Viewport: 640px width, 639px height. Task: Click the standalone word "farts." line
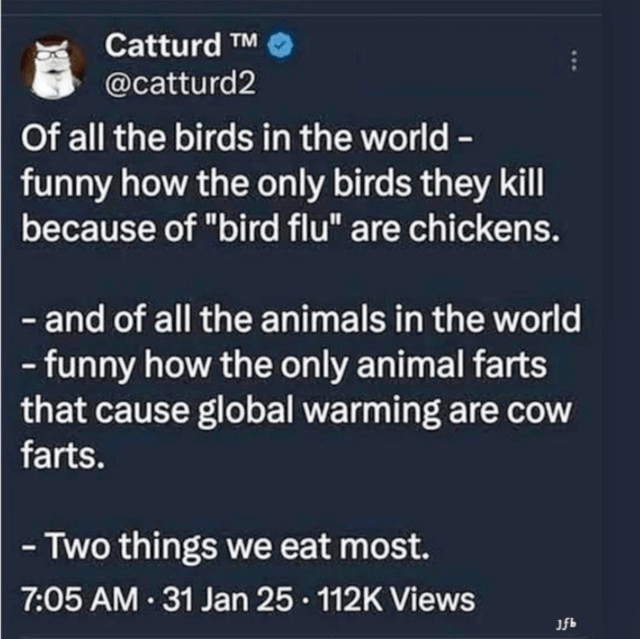60,456
